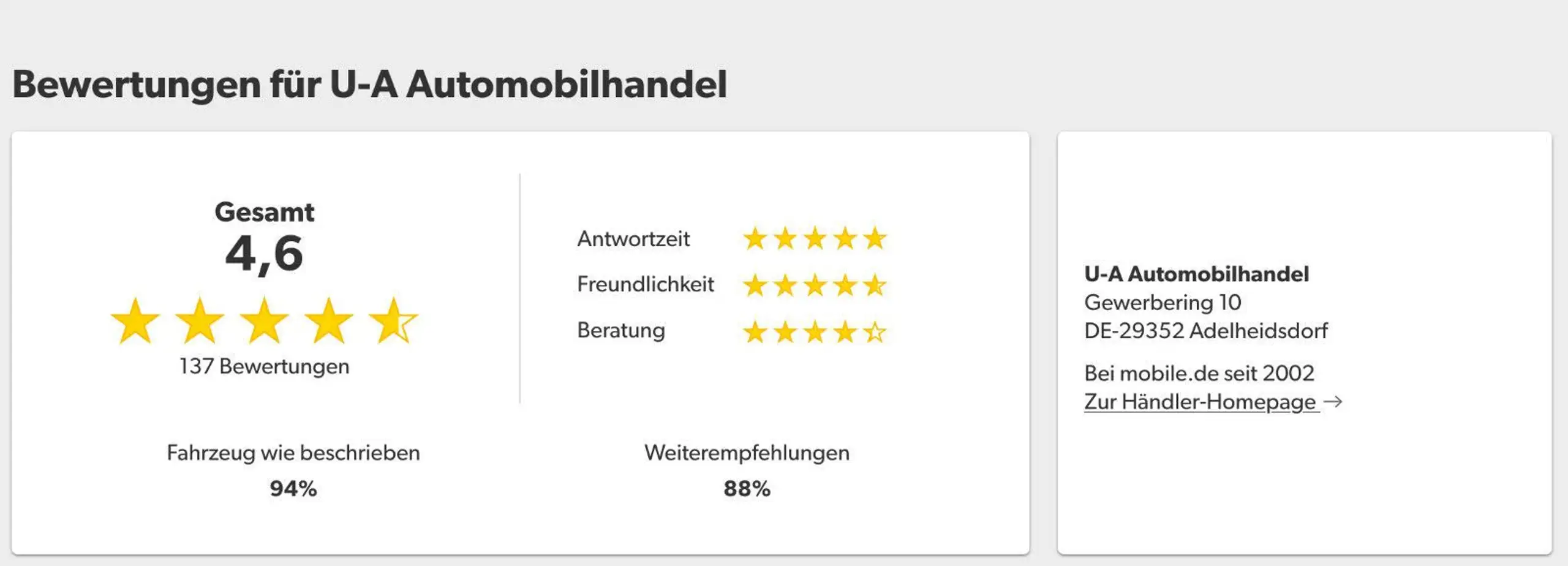Click the Bewertungen für U-A Automobilhandel heading
Screen dimensions: 1568x566
pyautogui.click(x=370, y=84)
